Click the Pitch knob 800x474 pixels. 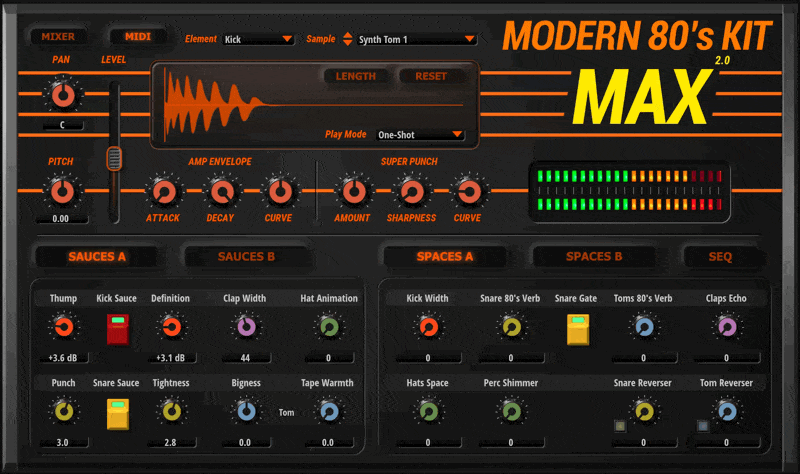click(62, 190)
